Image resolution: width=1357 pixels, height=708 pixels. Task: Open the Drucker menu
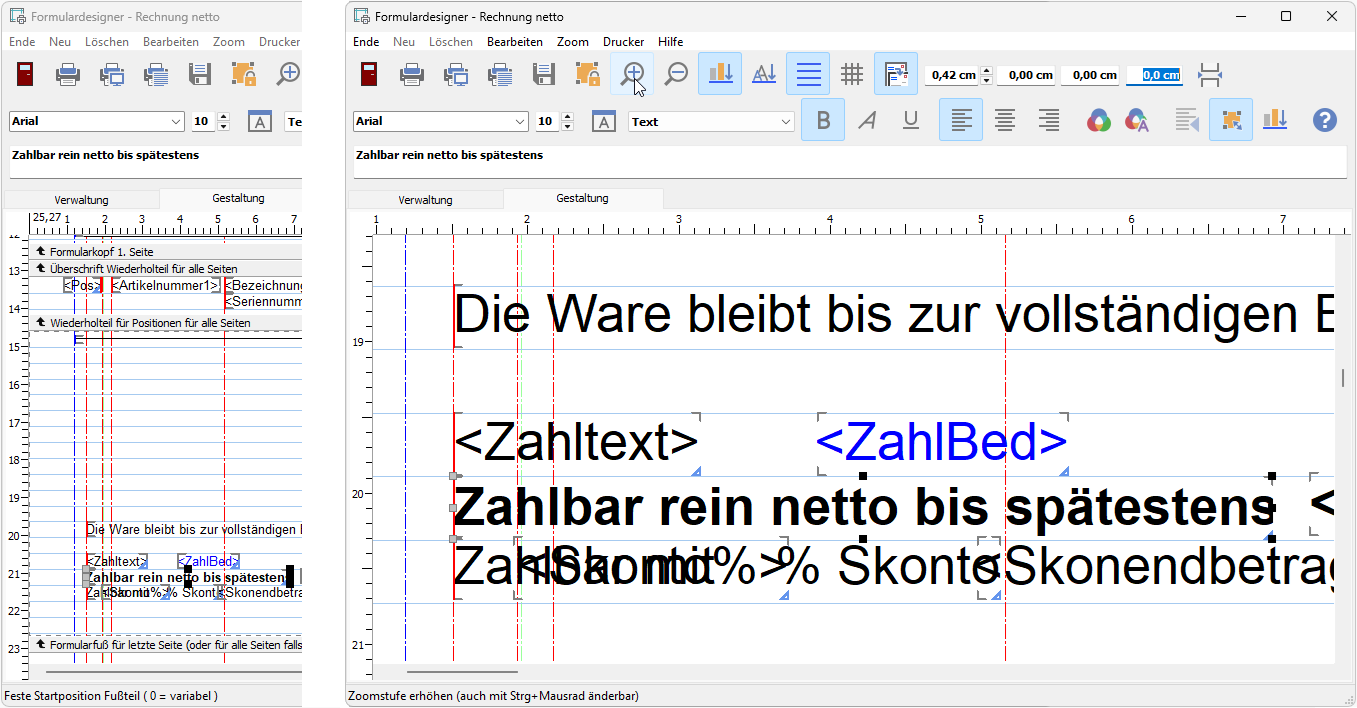(x=623, y=41)
